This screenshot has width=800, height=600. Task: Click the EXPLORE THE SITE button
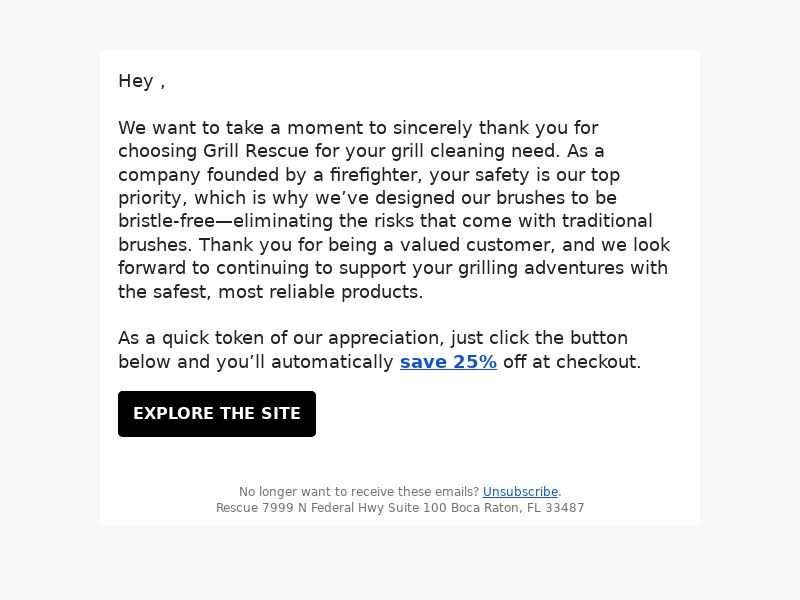217,414
